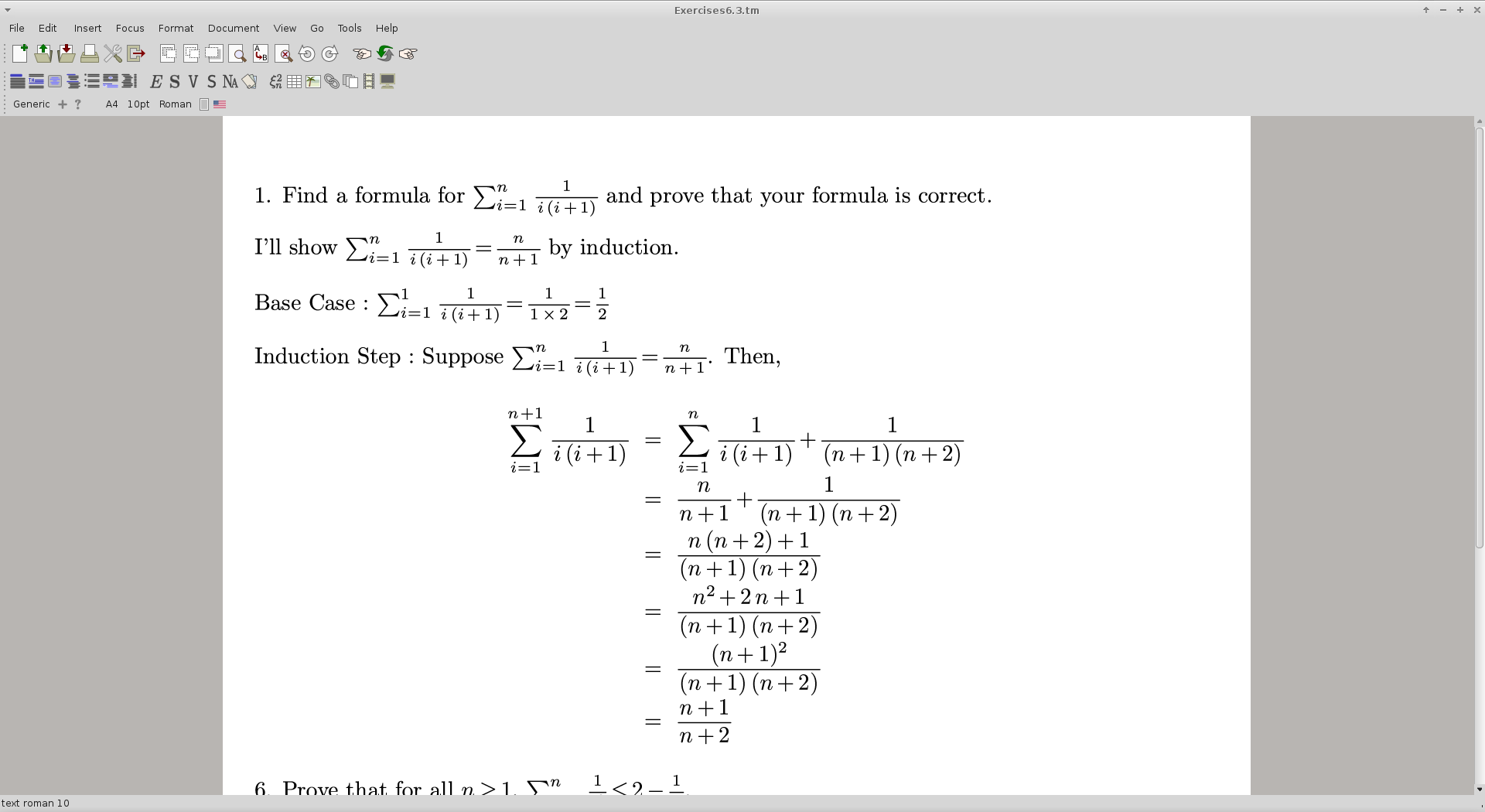Open the Focus menu
1485x812 pixels.
tap(130, 28)
